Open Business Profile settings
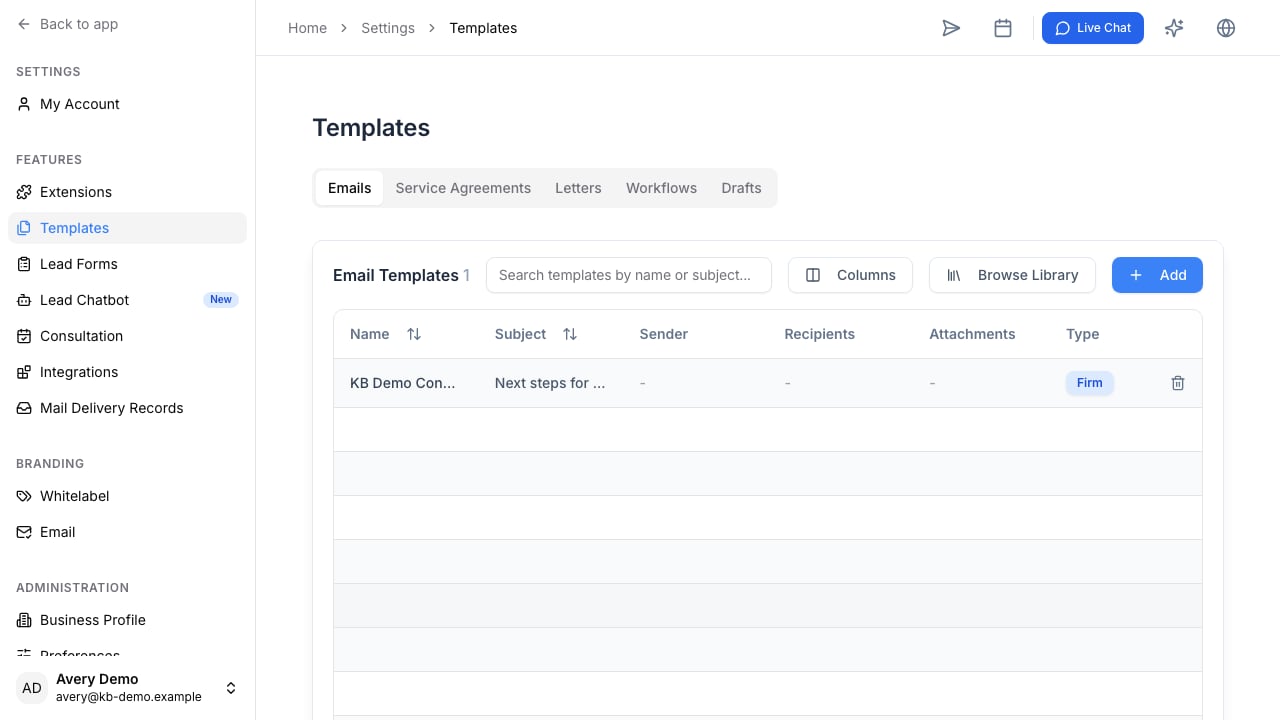This screenshot has height=720, width=1280. click(127, 620)
